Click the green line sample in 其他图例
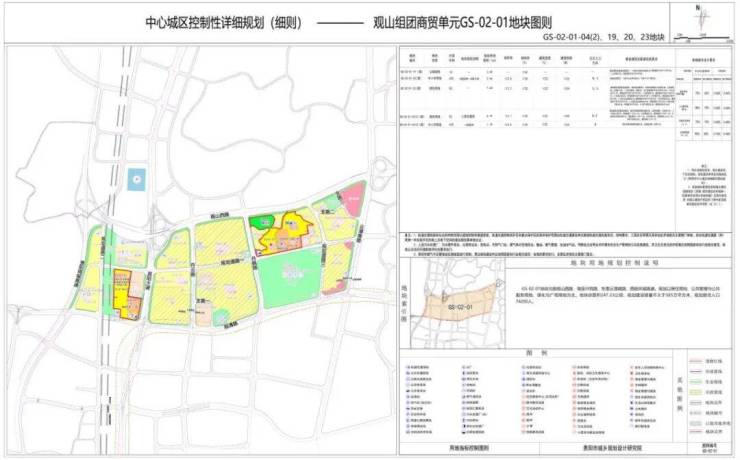Screen dimensions: 740x460 695,382
